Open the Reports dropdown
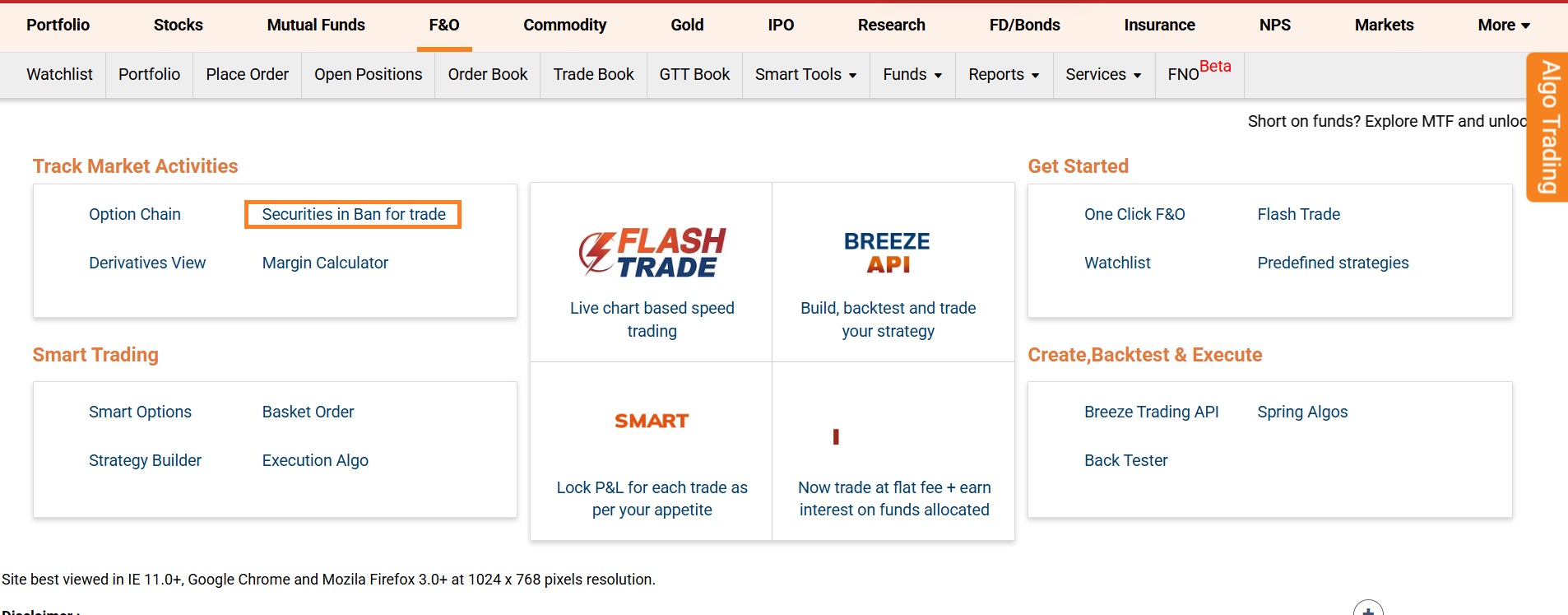Screen dimensions: 1568x615 click(x=1003, y=75)
